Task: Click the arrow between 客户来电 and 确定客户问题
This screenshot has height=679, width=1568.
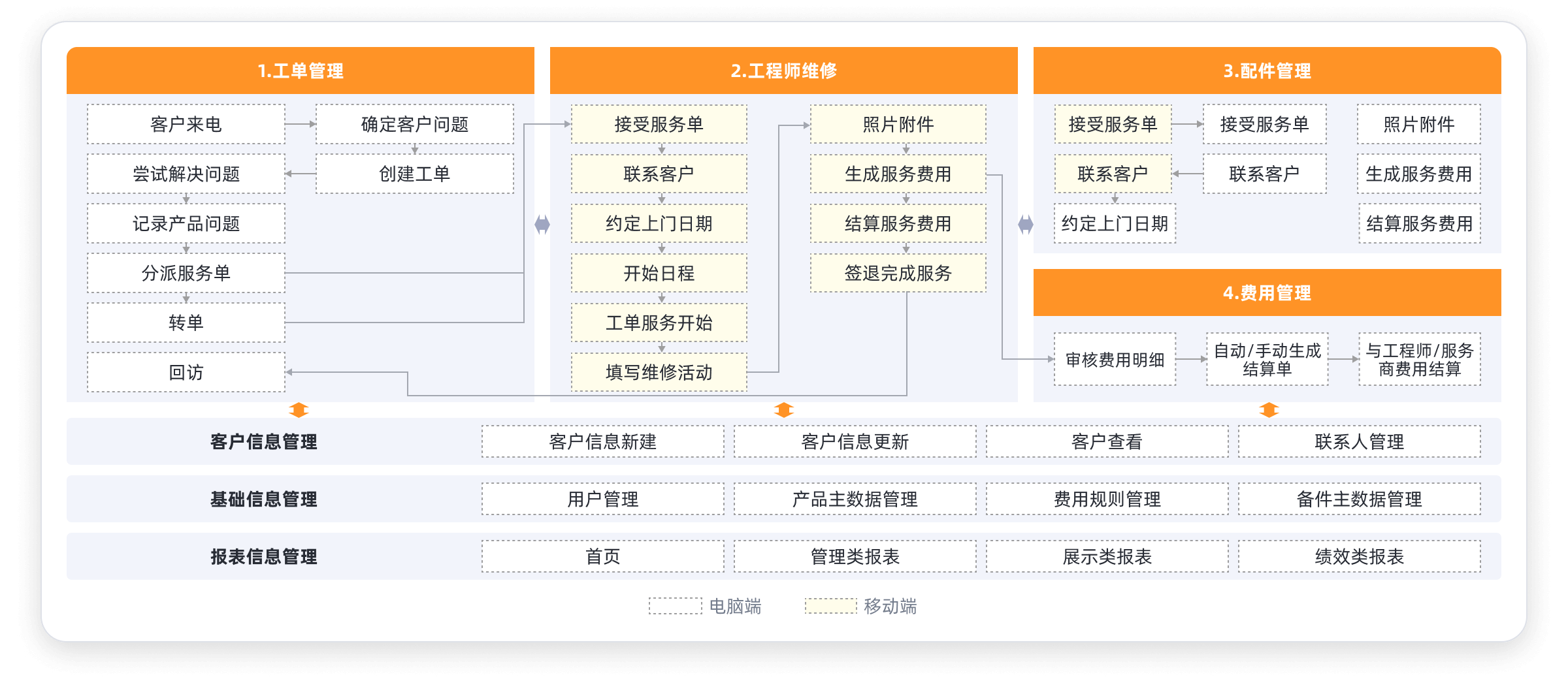Action: tap(301, 123)
